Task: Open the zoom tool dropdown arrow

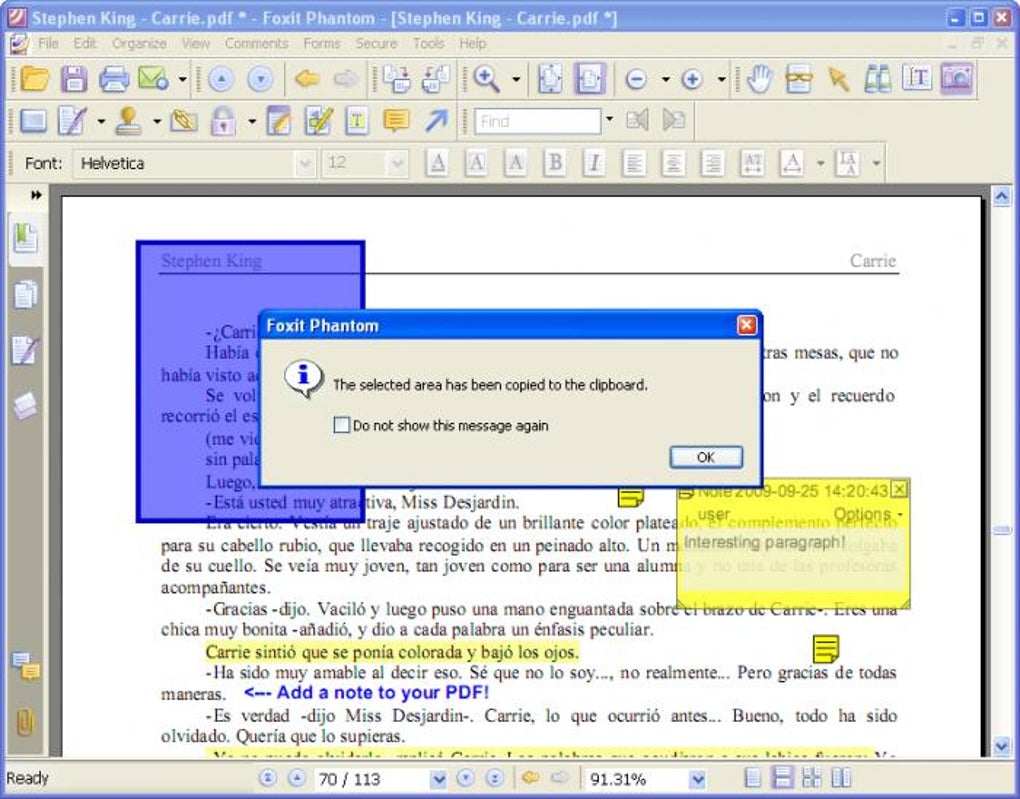Action: (516, 79)
